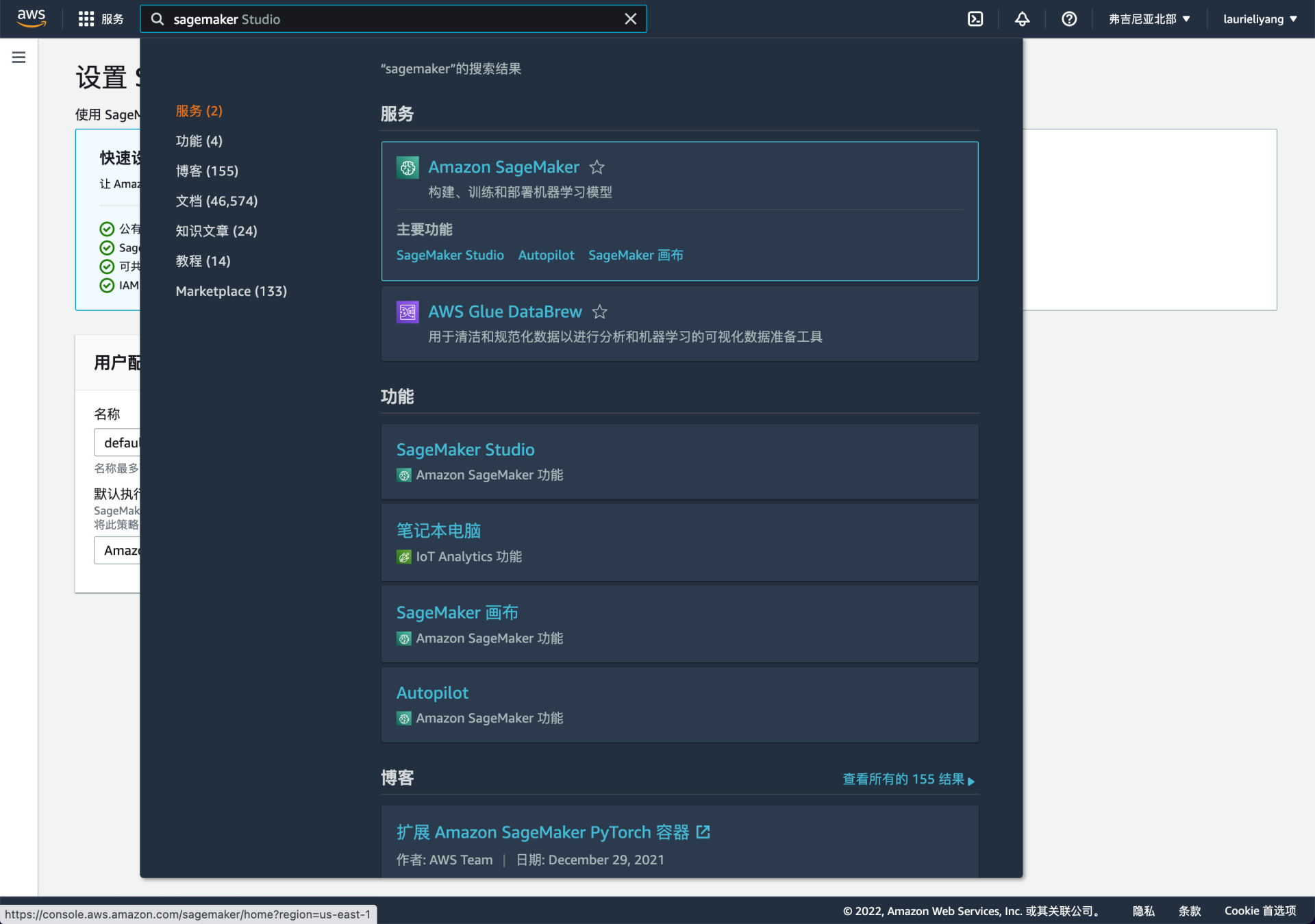Click the AWS logo home icon

(x=32, y=18)
